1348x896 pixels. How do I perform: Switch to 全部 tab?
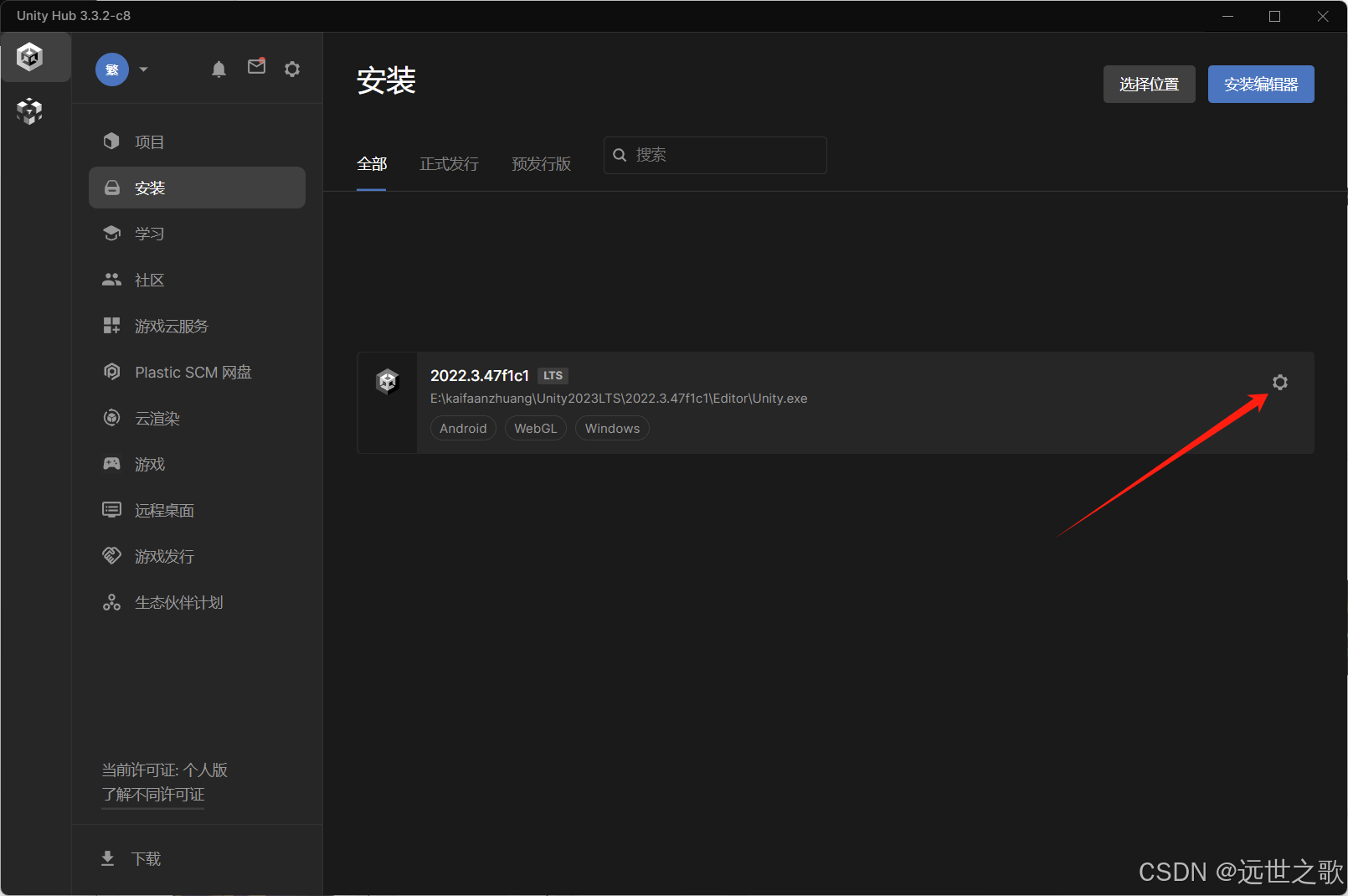pyautogui.click(x=372, y=164)
